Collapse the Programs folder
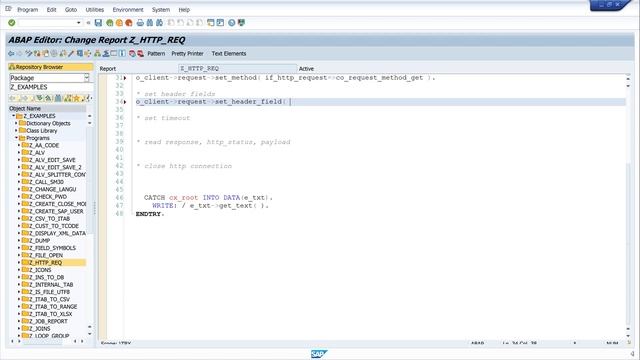The height and width of the screenshot is (360, 640). 16,138
